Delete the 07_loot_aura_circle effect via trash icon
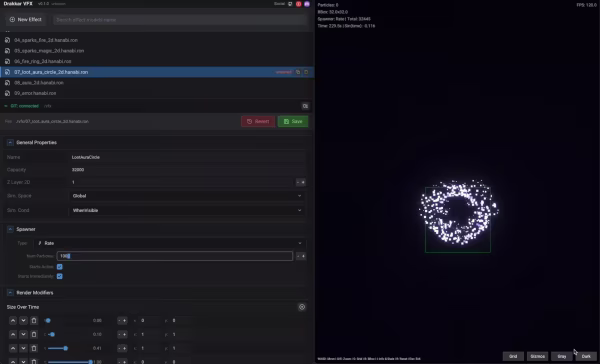The height and width of the screenshot is (364, 600). 306,72
